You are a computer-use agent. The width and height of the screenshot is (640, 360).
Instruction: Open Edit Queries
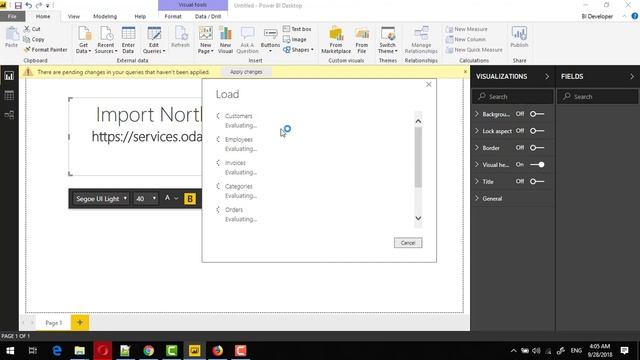point(154,40)
